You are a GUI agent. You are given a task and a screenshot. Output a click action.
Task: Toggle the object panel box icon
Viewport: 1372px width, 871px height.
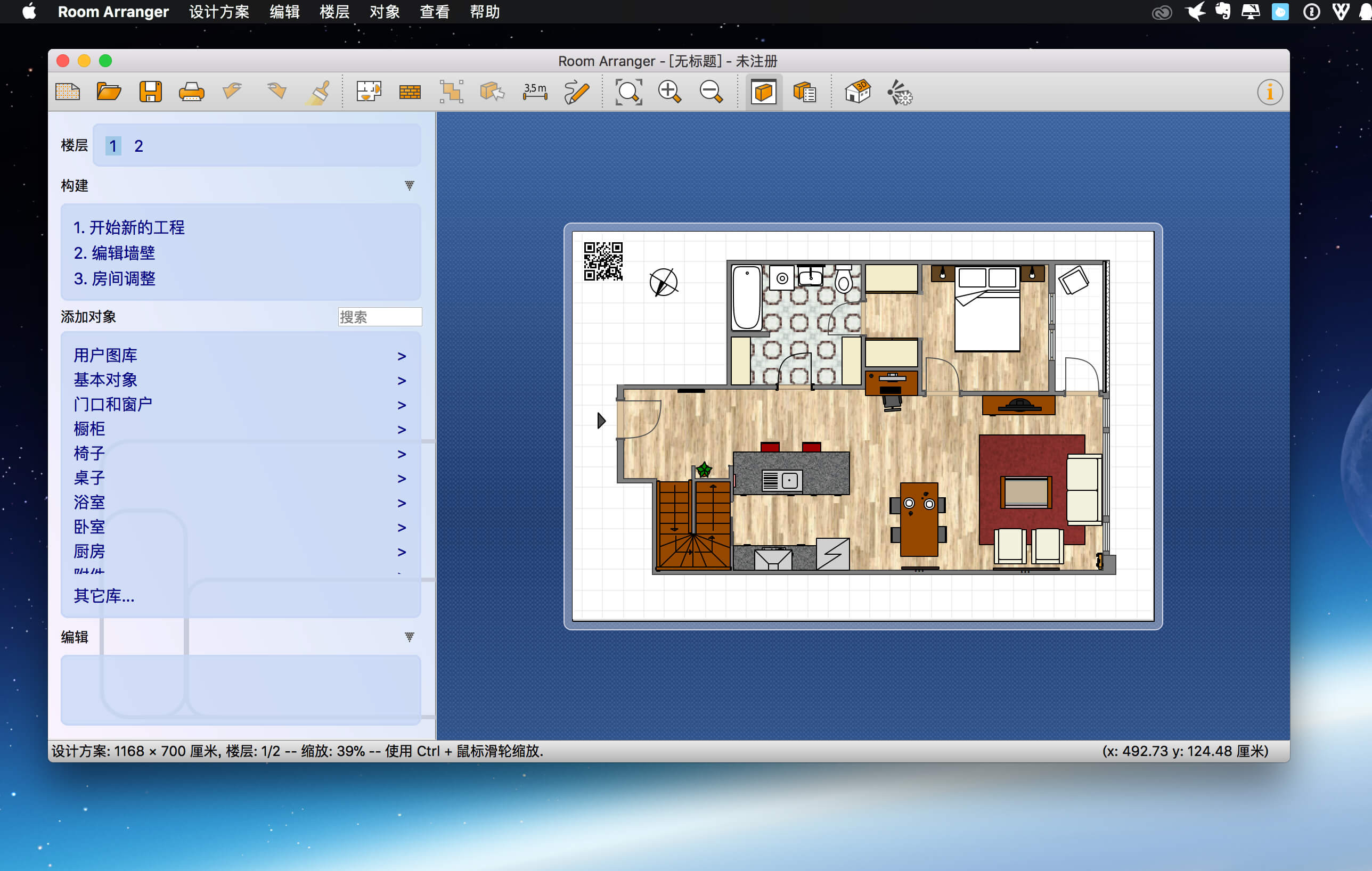point(763,92)
